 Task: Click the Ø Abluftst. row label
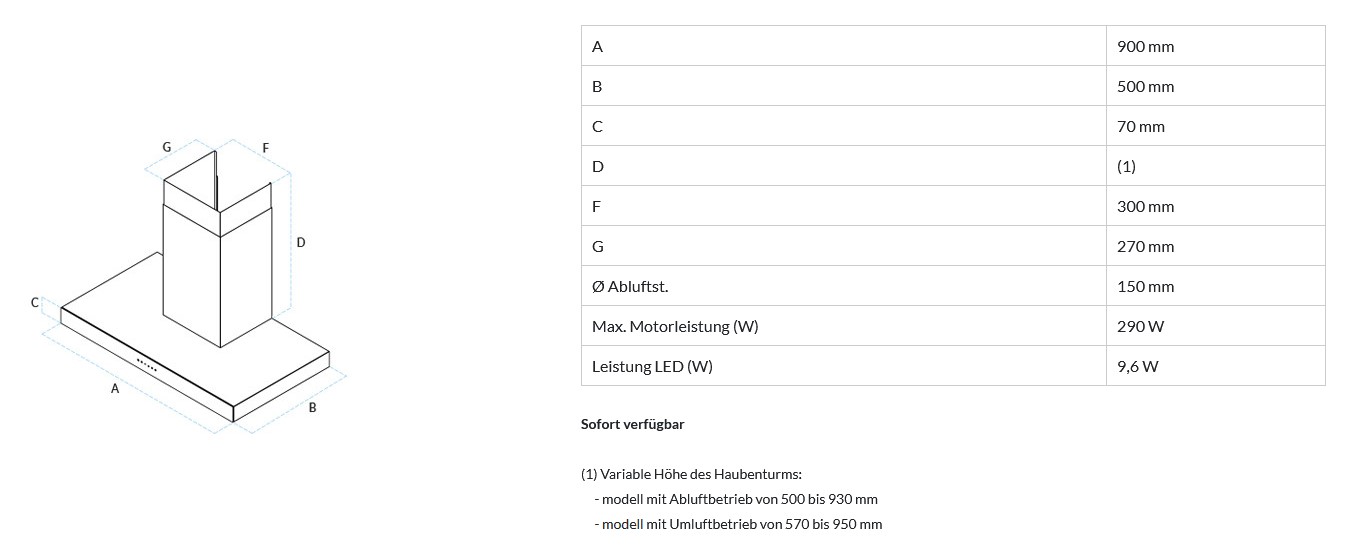630,286
